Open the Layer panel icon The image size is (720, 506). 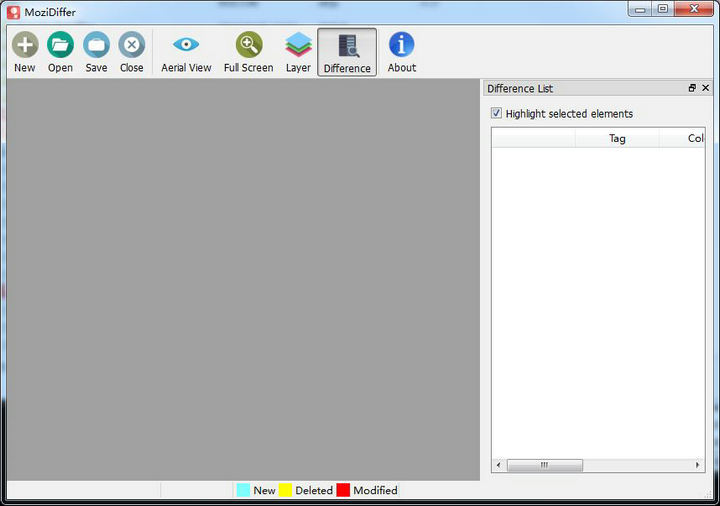298,46
